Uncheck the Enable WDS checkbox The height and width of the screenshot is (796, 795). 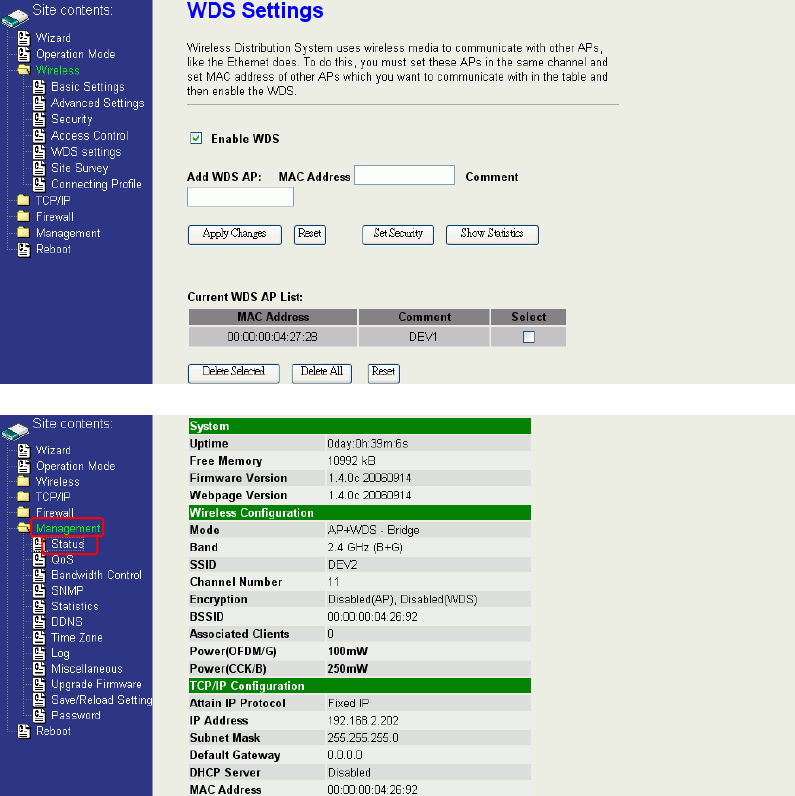[196, 138]
